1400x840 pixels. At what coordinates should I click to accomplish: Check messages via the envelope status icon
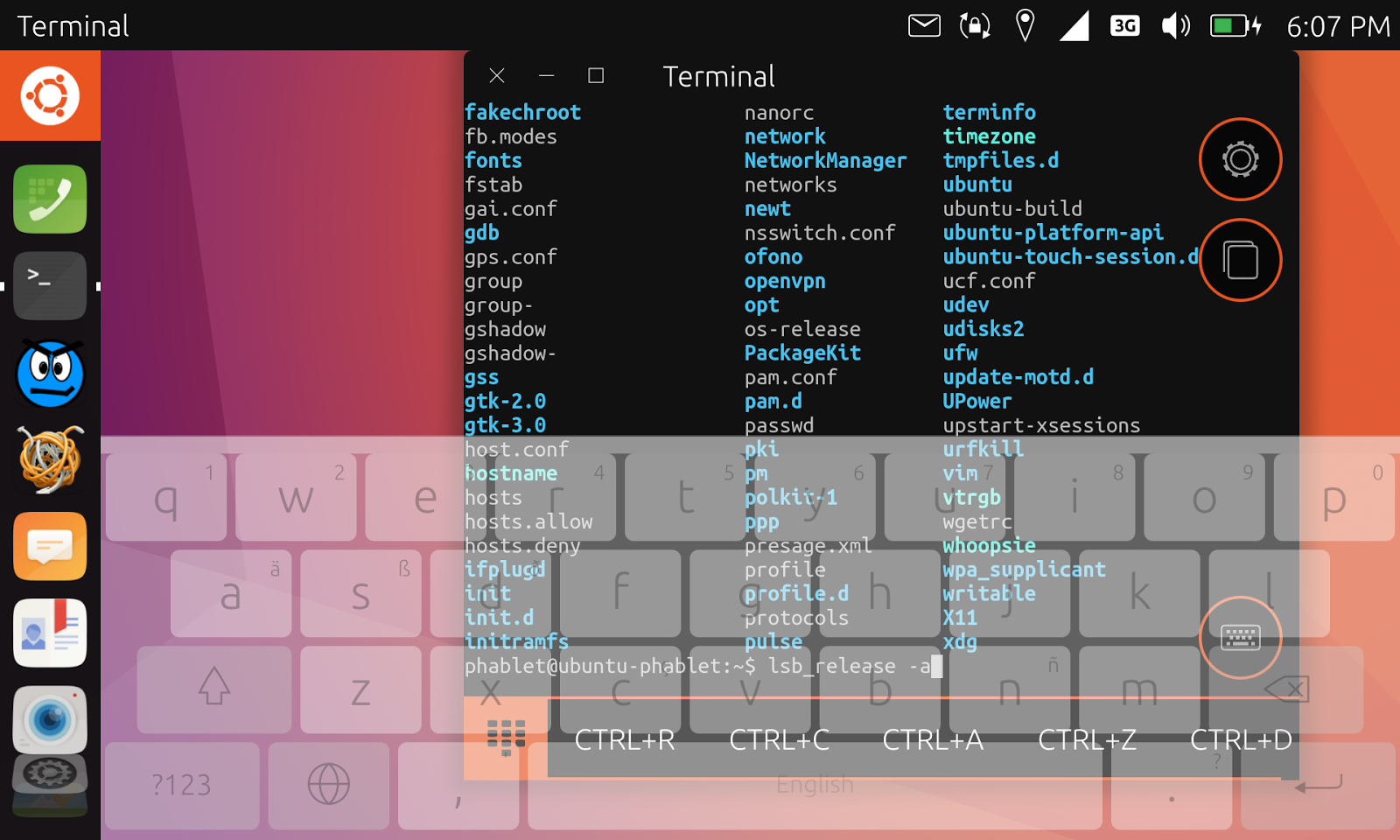[x=922, y=25]
